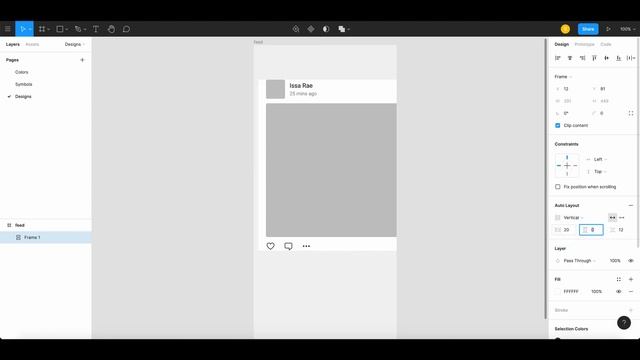640x360 pixels.
Task: Click the FFFFFF fill color swatch
Action: click(558, 291)
